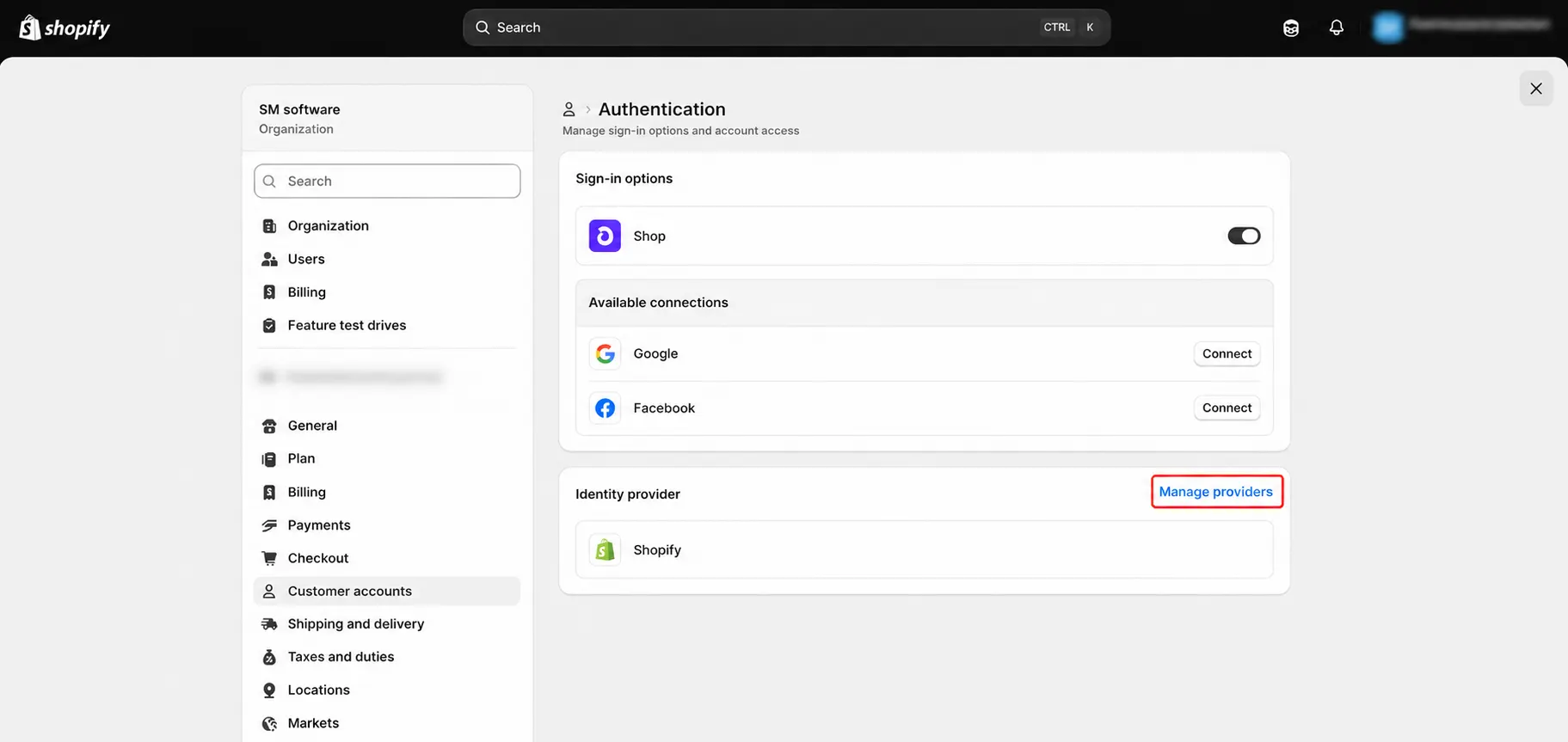Screen dimensions: 1568x742
Task: Click the Shipping and delivery truck icon
Action: click(x=269, y=624)
